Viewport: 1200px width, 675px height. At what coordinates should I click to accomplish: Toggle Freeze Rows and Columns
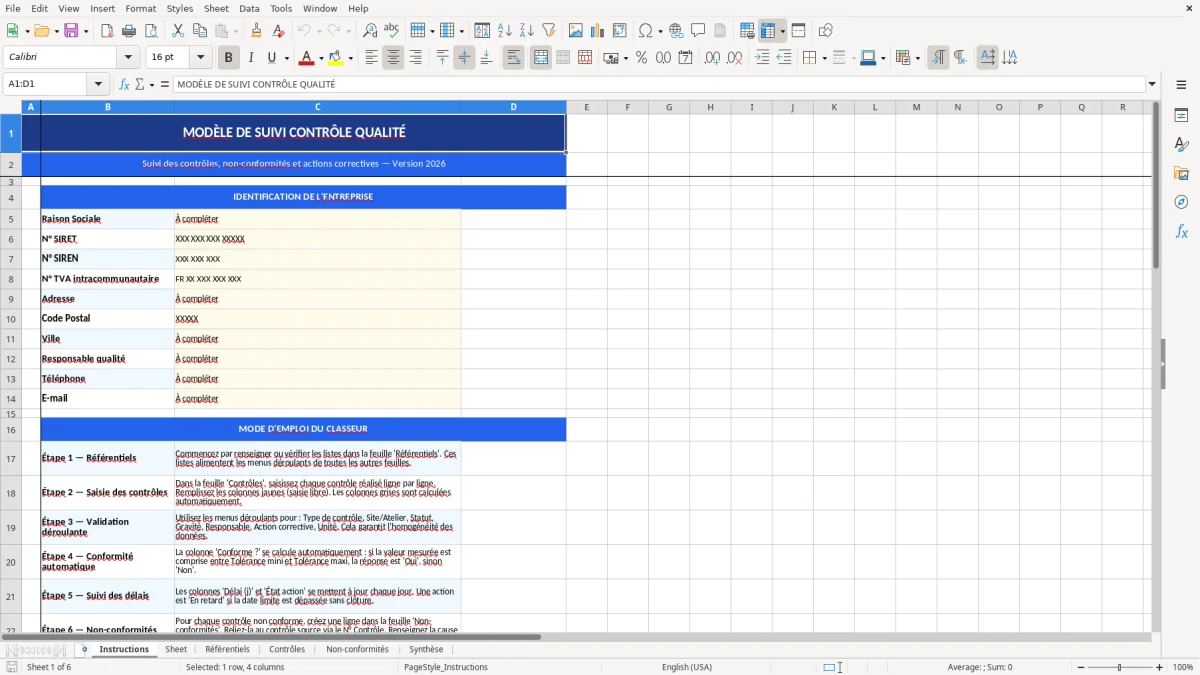click(768, 31)
